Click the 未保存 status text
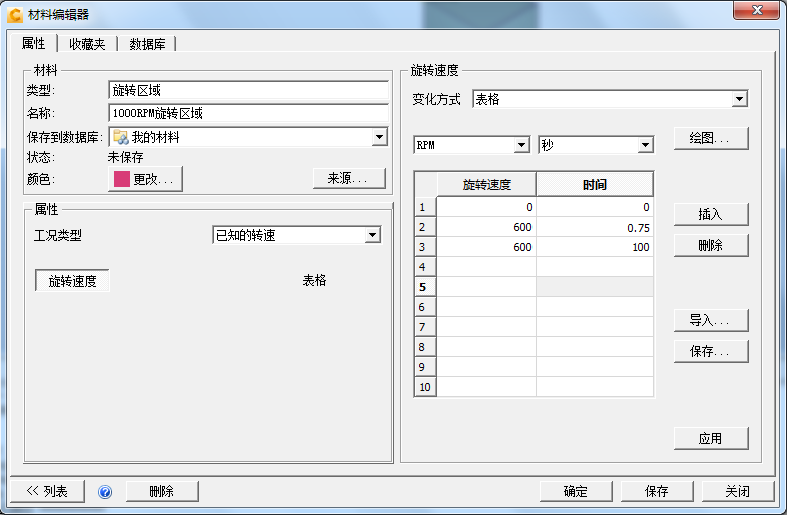Screen dimensions: 787x515 point(125,157)
